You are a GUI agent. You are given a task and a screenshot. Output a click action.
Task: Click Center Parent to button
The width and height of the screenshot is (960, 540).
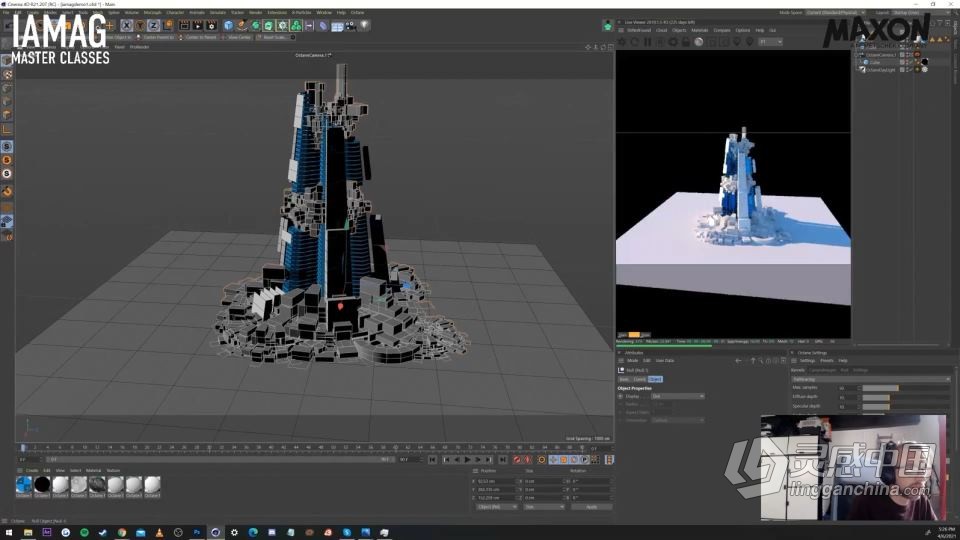[x=158, y=37]
